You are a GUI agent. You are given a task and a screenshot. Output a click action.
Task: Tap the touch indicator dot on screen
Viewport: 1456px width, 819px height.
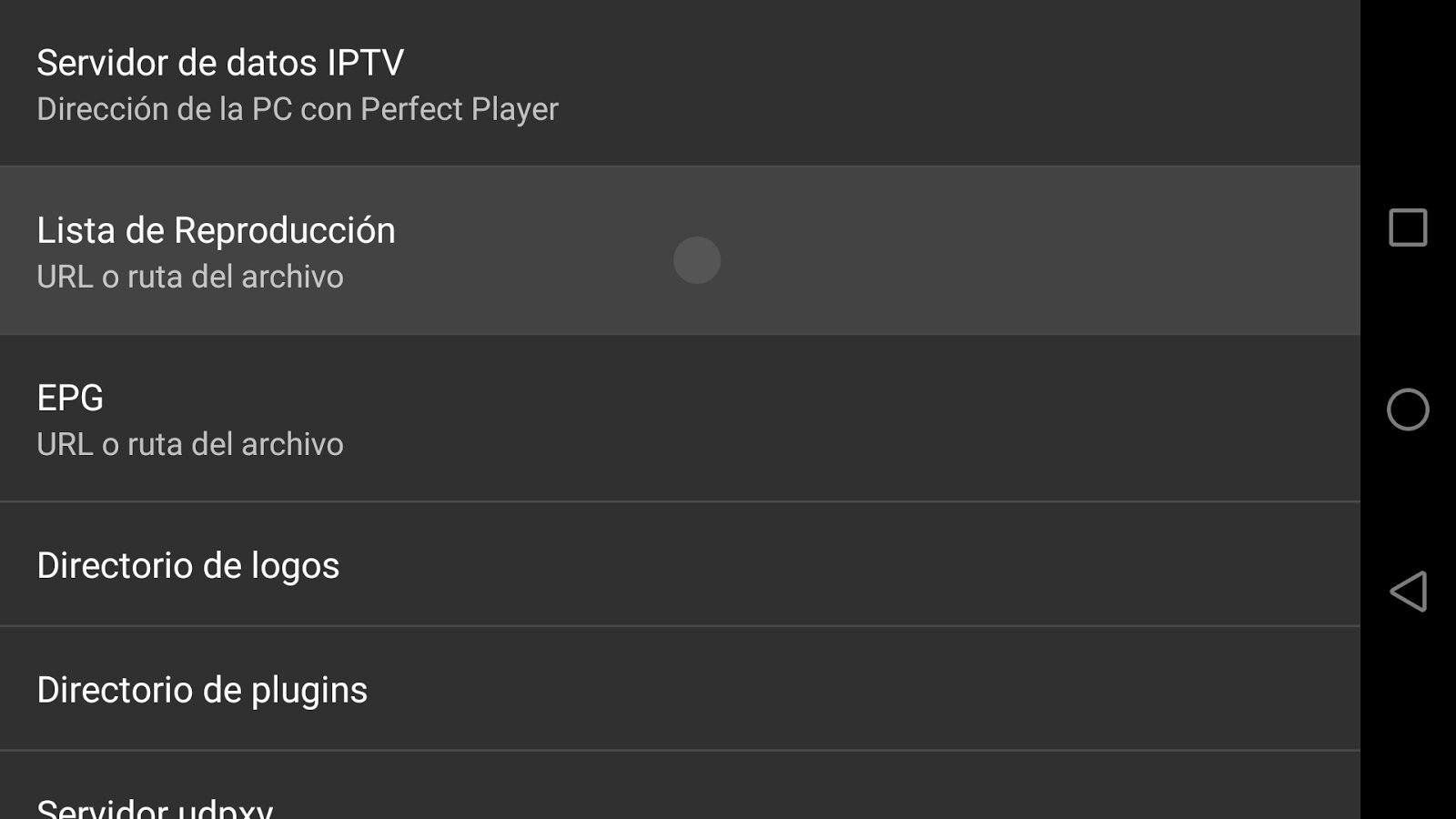(697, 260)
